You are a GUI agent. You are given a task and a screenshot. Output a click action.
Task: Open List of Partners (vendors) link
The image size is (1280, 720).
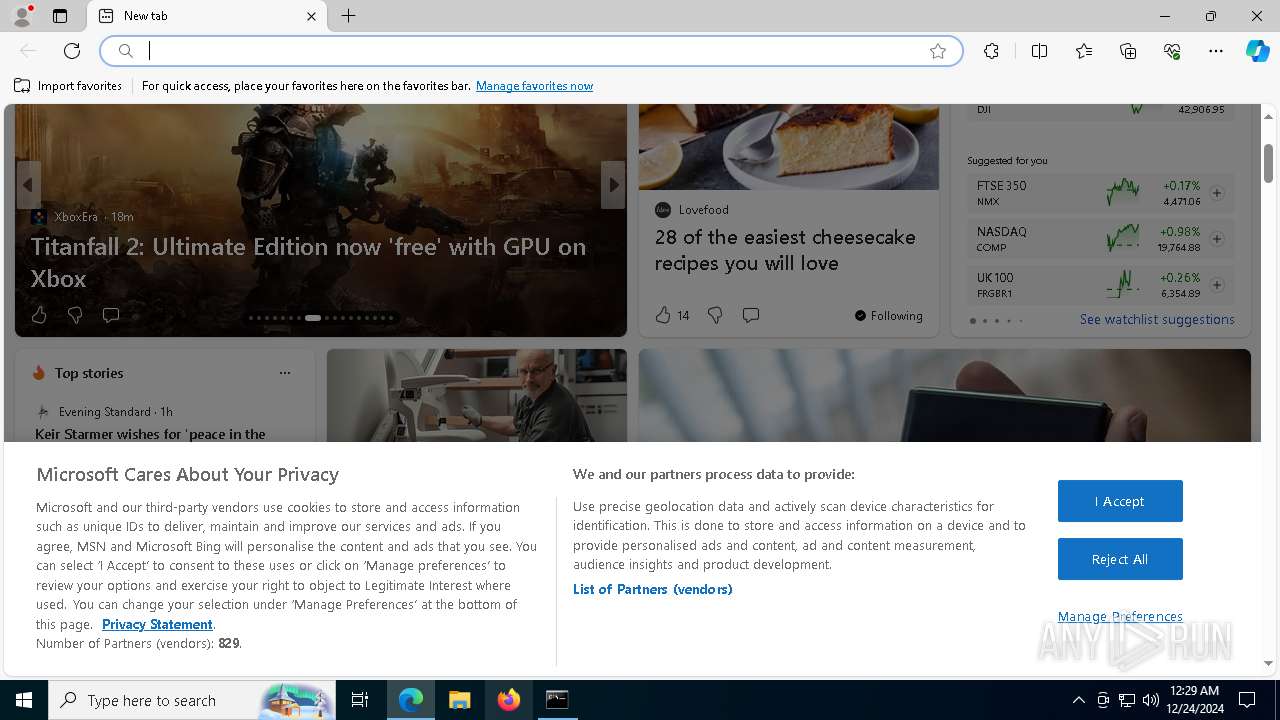[652, 589]
